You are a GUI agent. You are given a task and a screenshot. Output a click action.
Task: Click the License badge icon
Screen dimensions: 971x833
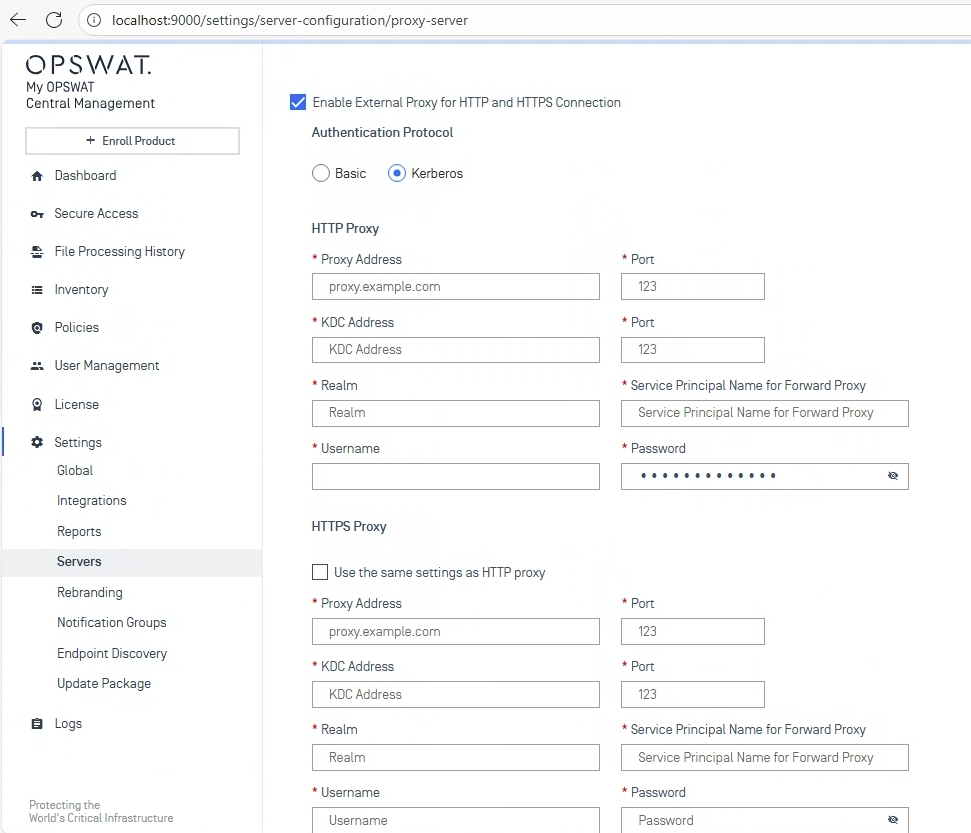tap(37, 405)
